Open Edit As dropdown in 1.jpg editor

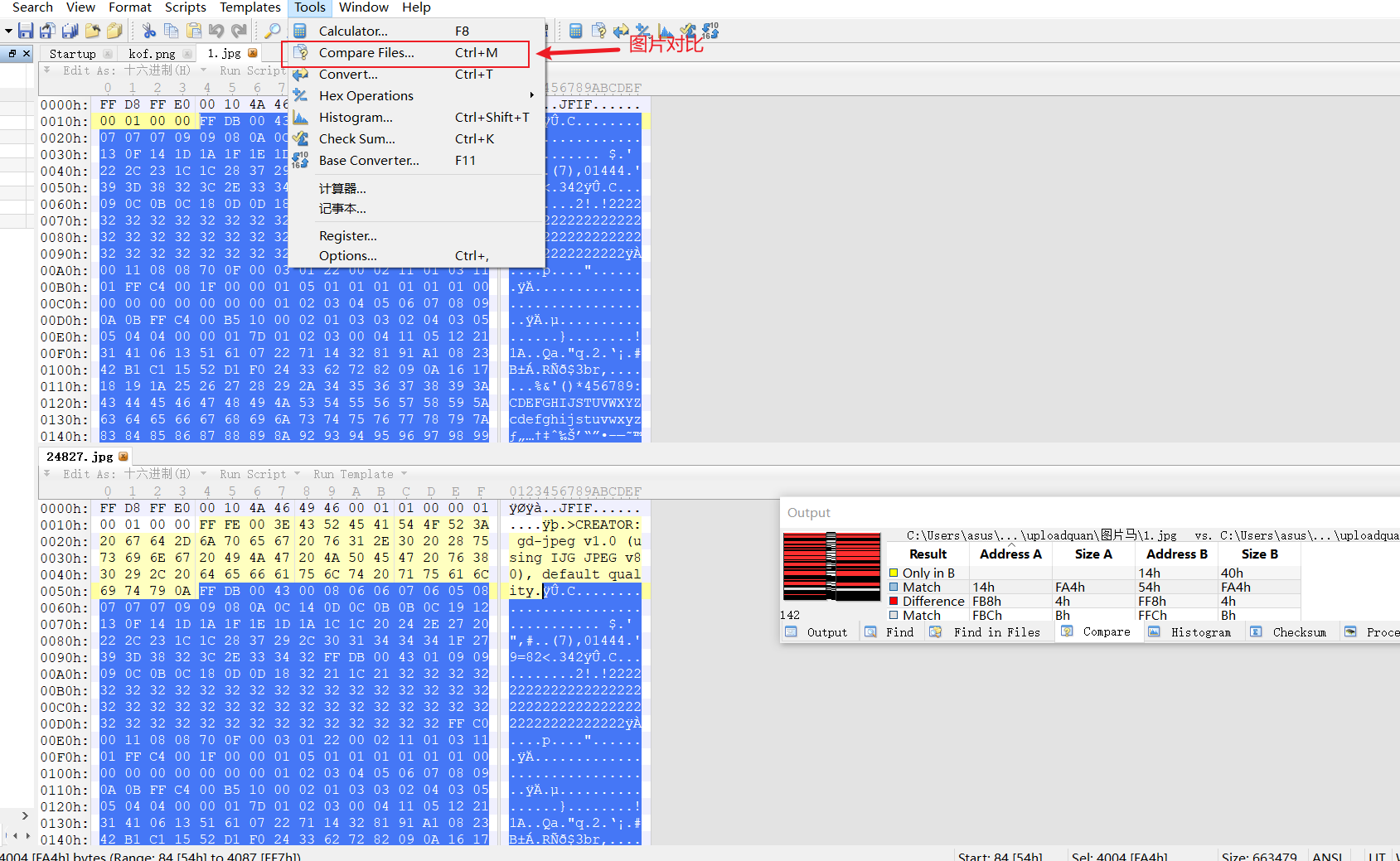[204, 70]
